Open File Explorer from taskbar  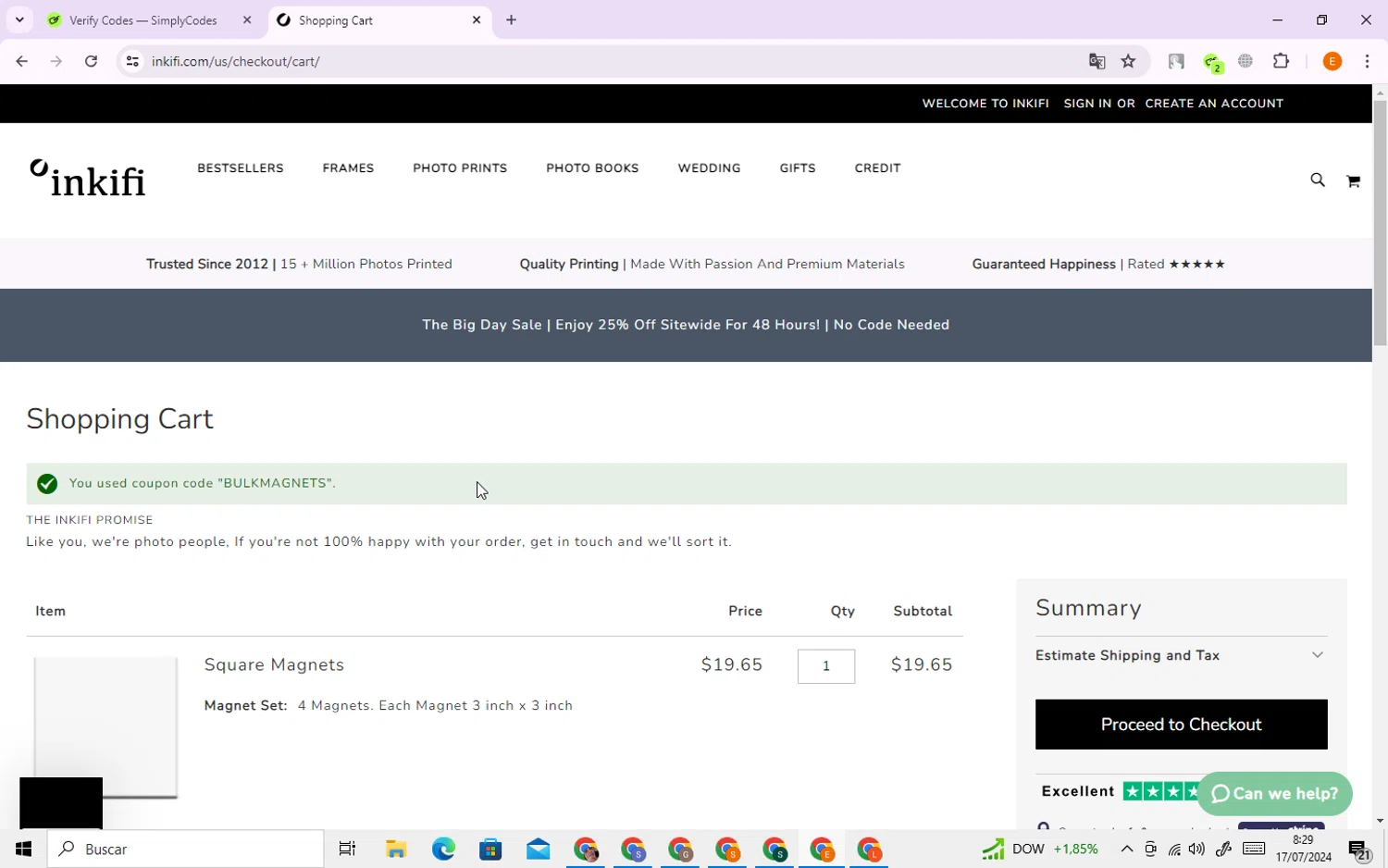pos(396,849)
